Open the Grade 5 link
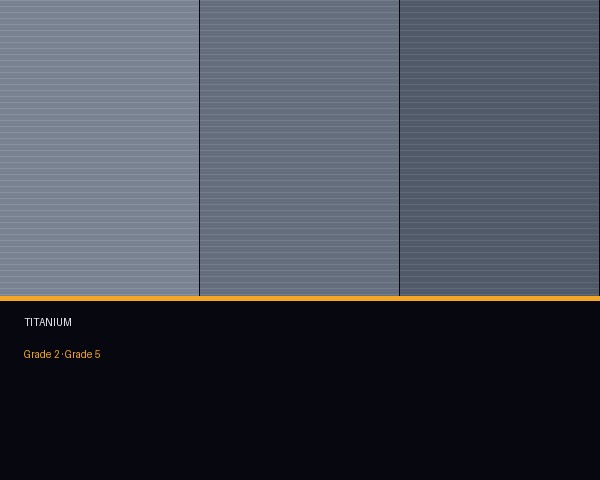Screen dimensions: 600x480 pos(83,355)
